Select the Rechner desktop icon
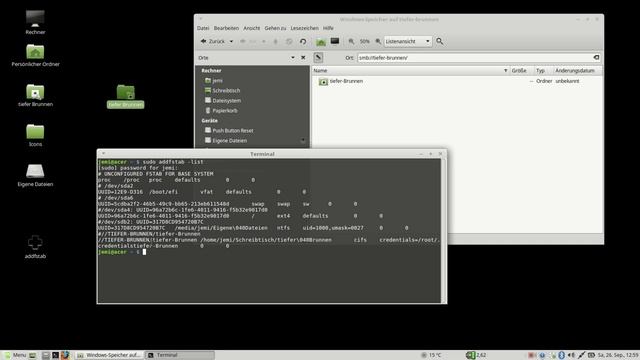Image resolution: width=640 pixels, height=360 pixels. pyautogui.click(x=35, y=22)
